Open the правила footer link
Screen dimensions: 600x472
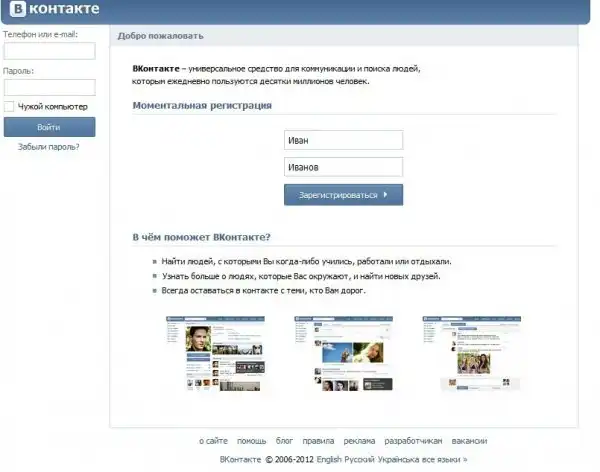pyautogui.click(x=318, y=441)
